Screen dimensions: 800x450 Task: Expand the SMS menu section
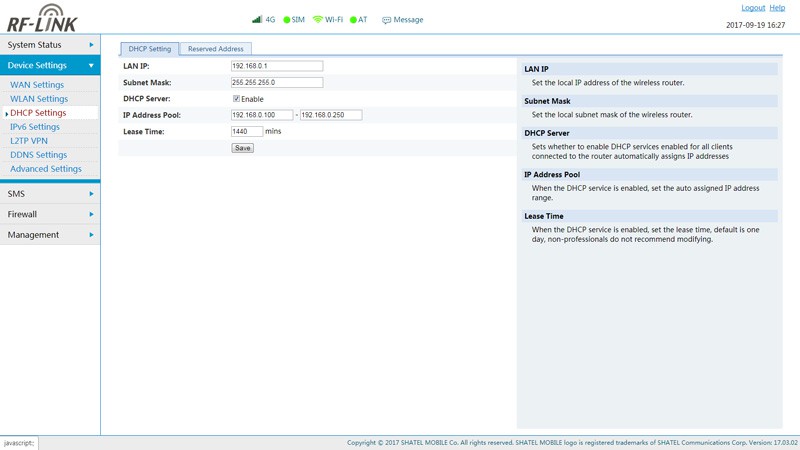[50, 194]
